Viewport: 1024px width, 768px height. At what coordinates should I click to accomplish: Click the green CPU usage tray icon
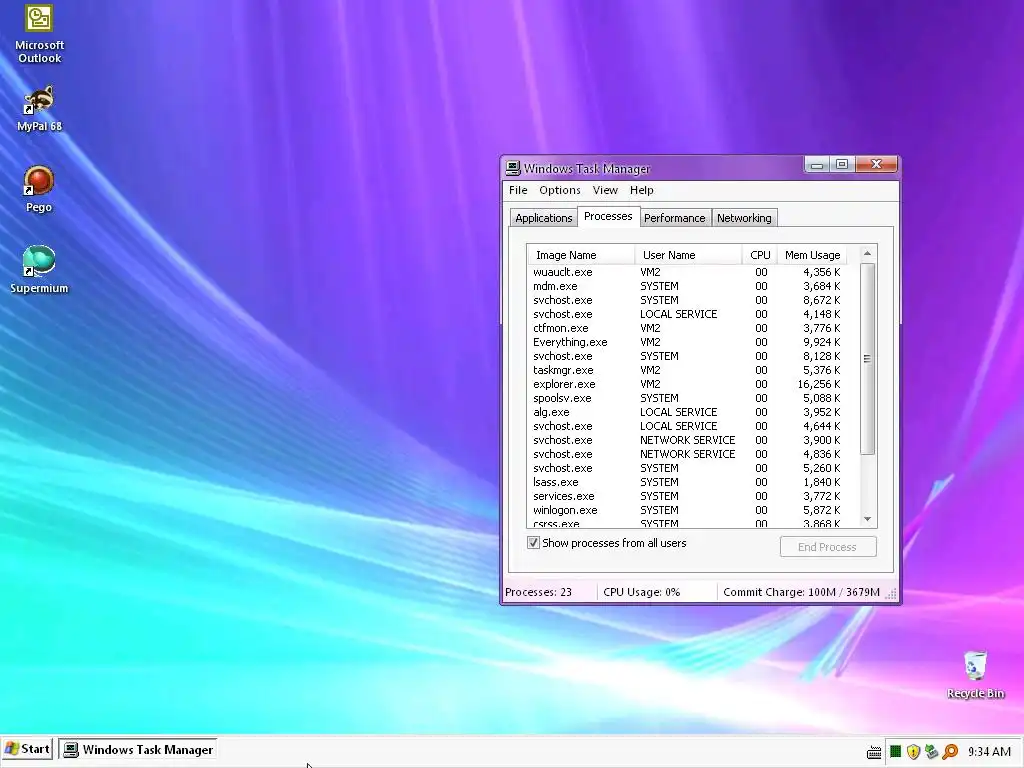pos(895,752)
